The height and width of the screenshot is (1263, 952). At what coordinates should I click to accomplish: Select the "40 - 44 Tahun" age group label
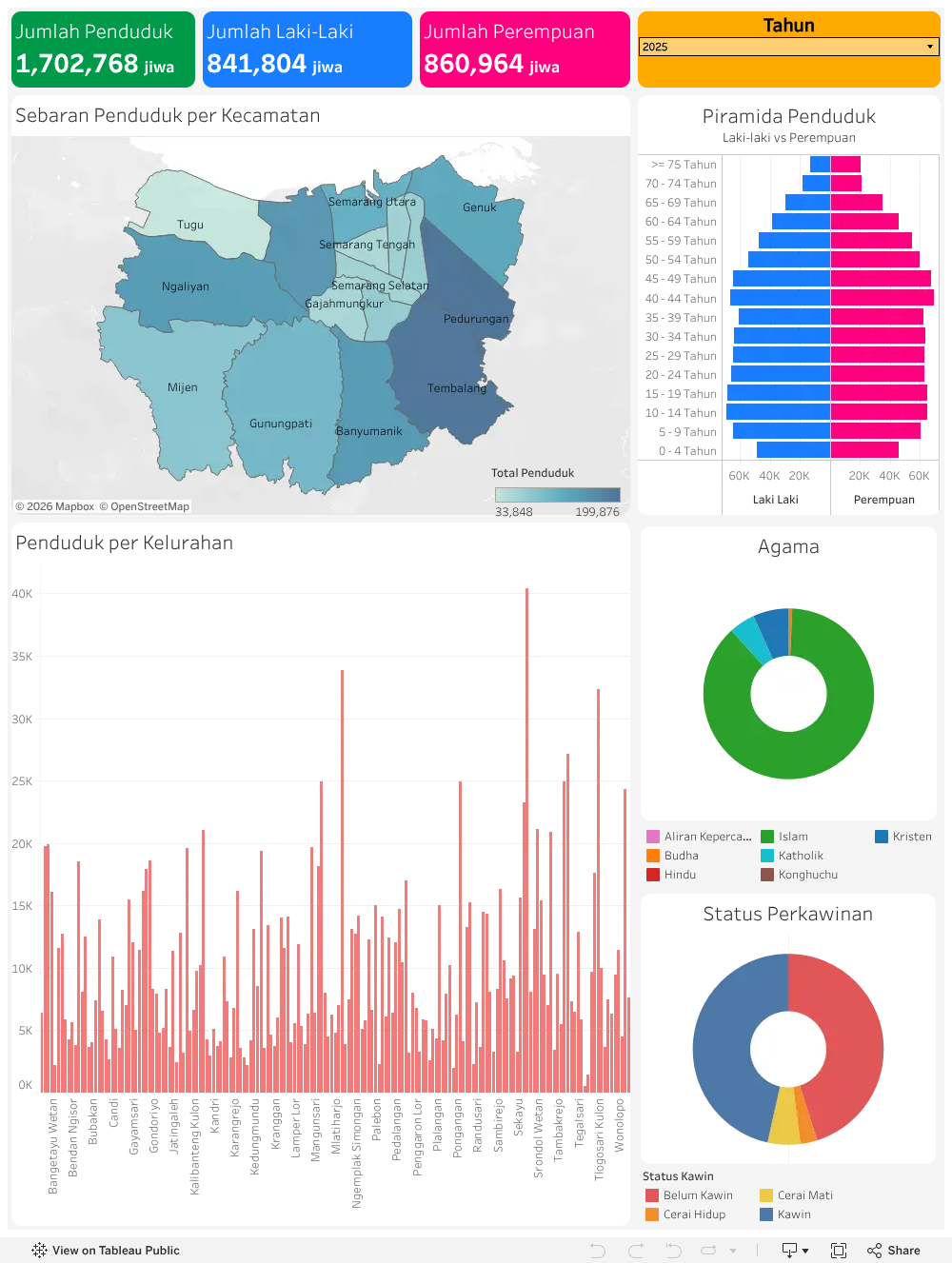pos(681,299)
